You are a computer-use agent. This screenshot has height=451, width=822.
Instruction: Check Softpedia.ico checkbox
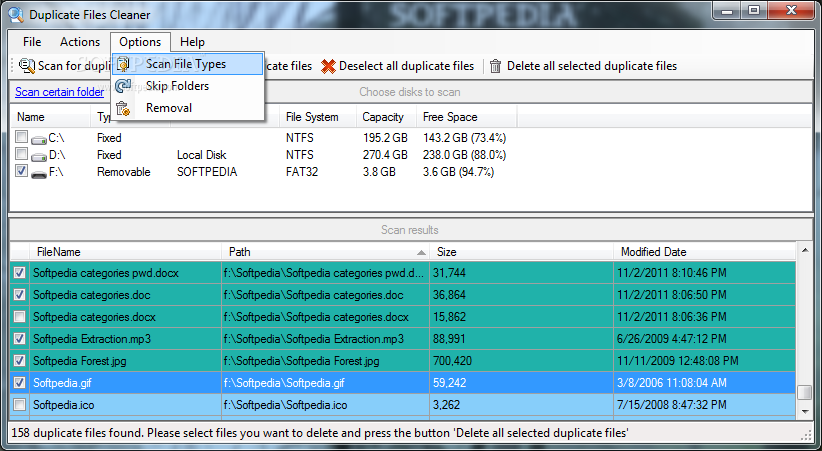click(19, 405)
